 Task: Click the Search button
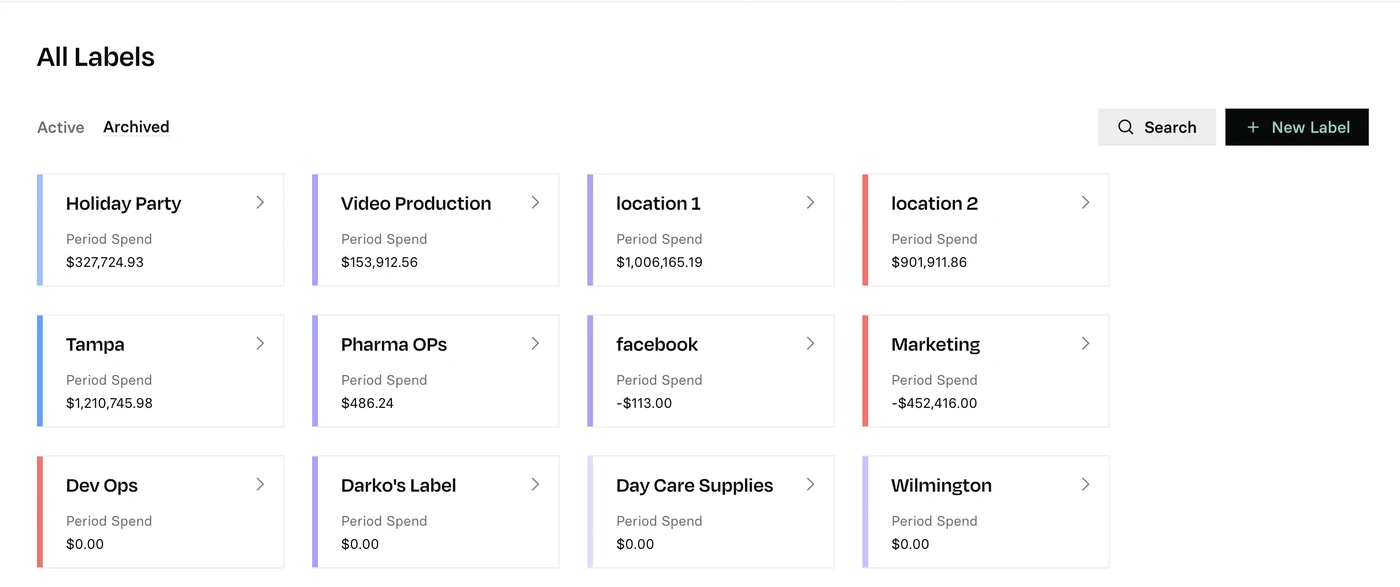click(1157, 127)
